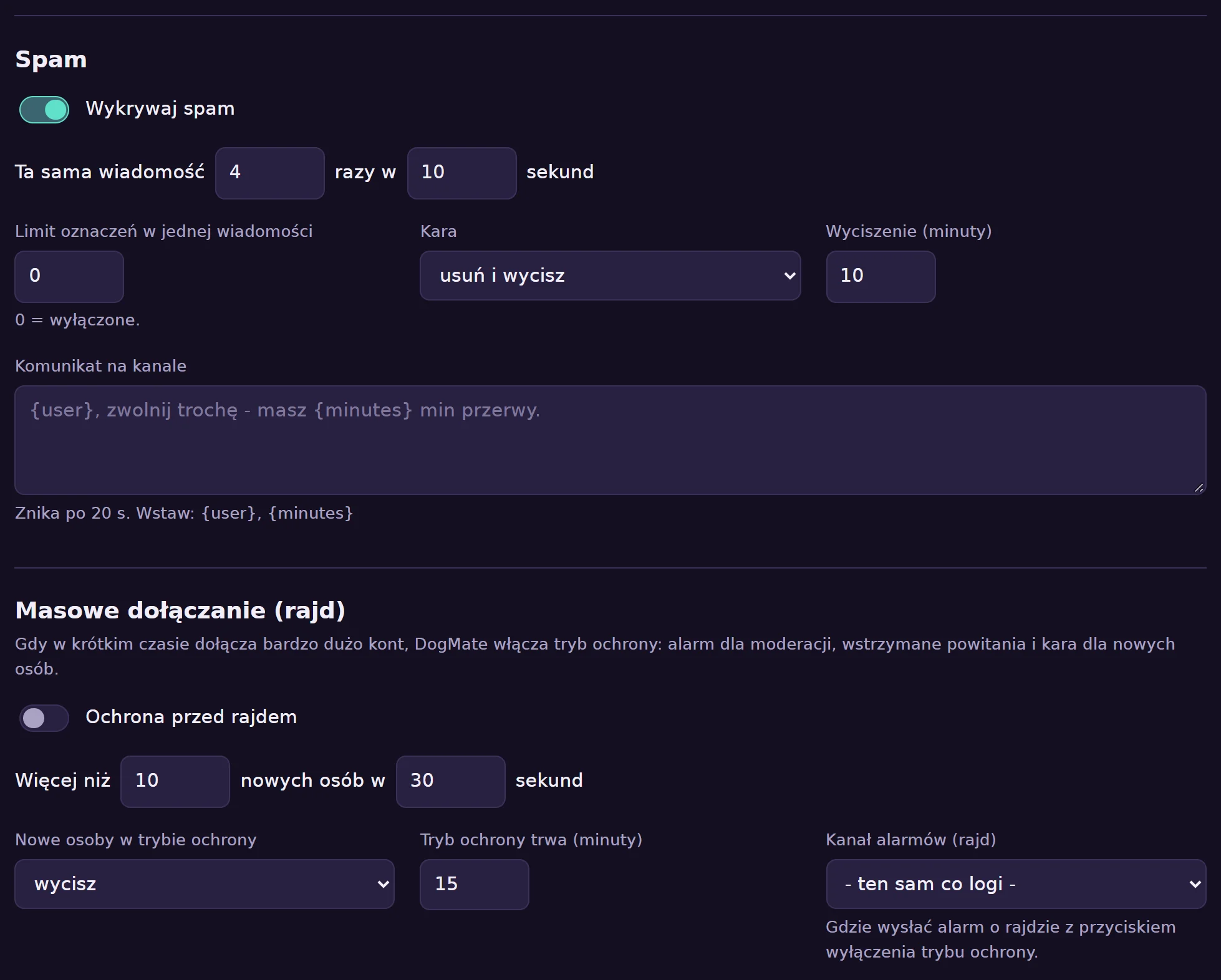The image size is (1221, 980).
Task: Click the razy w label
Action: [365, 173]
